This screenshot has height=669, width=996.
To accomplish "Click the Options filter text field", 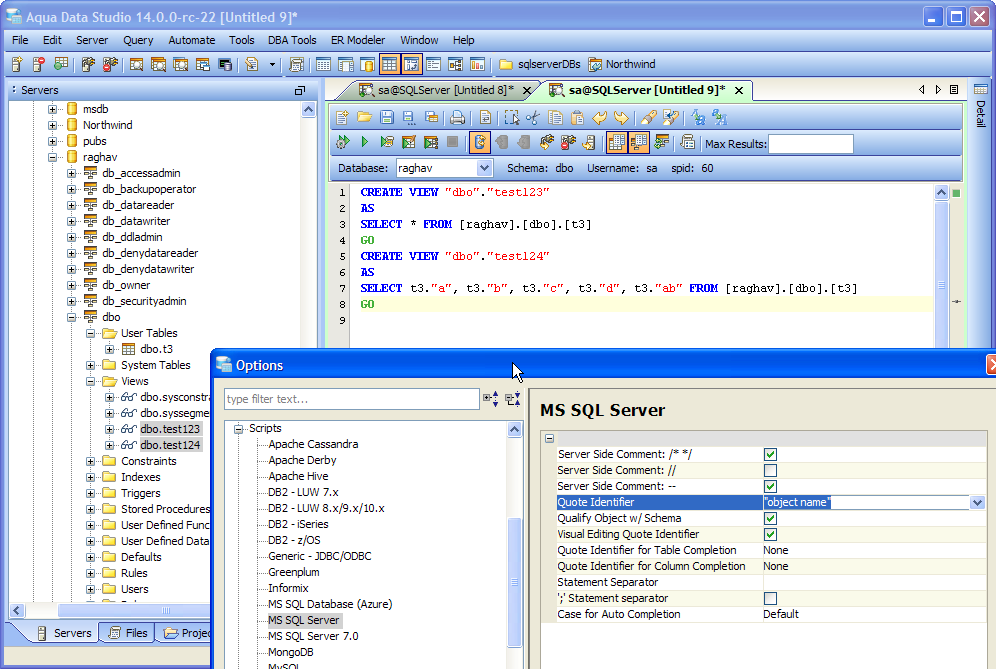I will coord(351,399).
